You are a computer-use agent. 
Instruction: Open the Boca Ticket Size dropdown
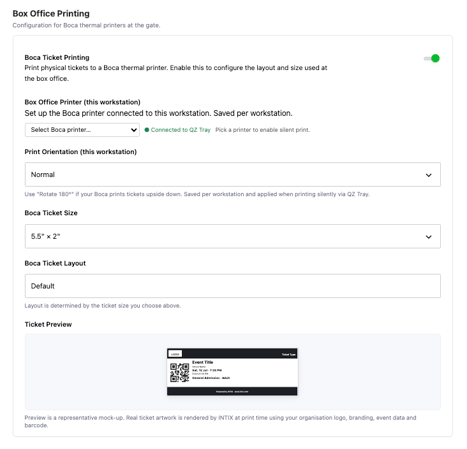click(233, 236)
